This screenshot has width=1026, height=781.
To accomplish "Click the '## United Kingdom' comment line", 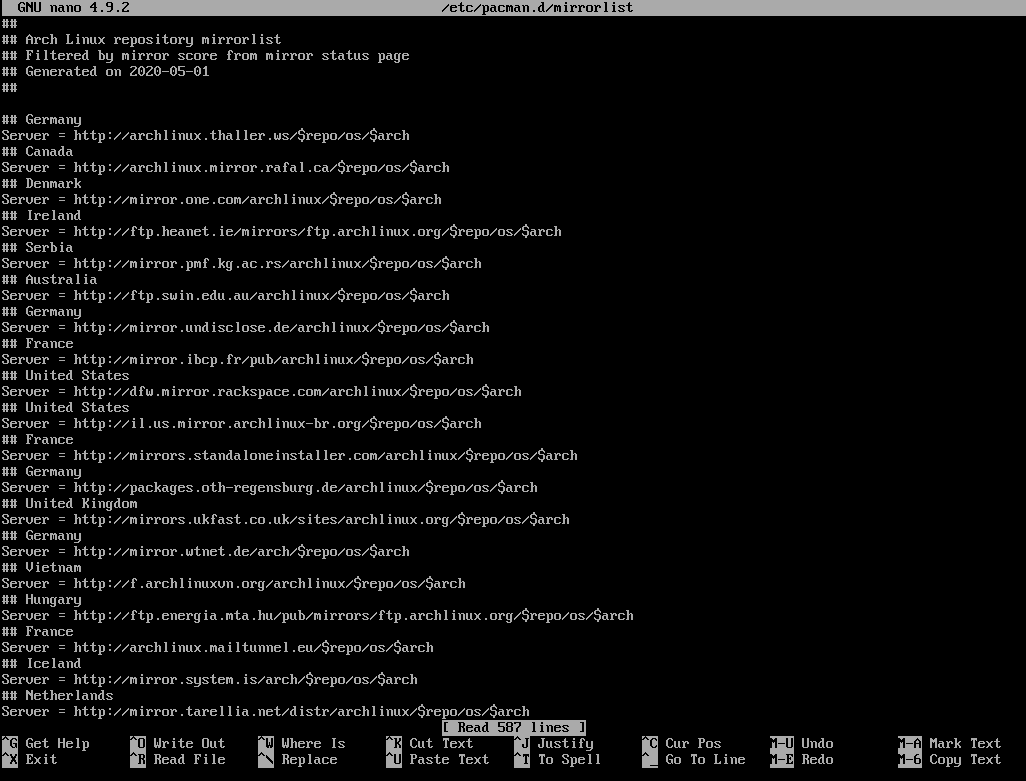I will [x=69, y=504].
